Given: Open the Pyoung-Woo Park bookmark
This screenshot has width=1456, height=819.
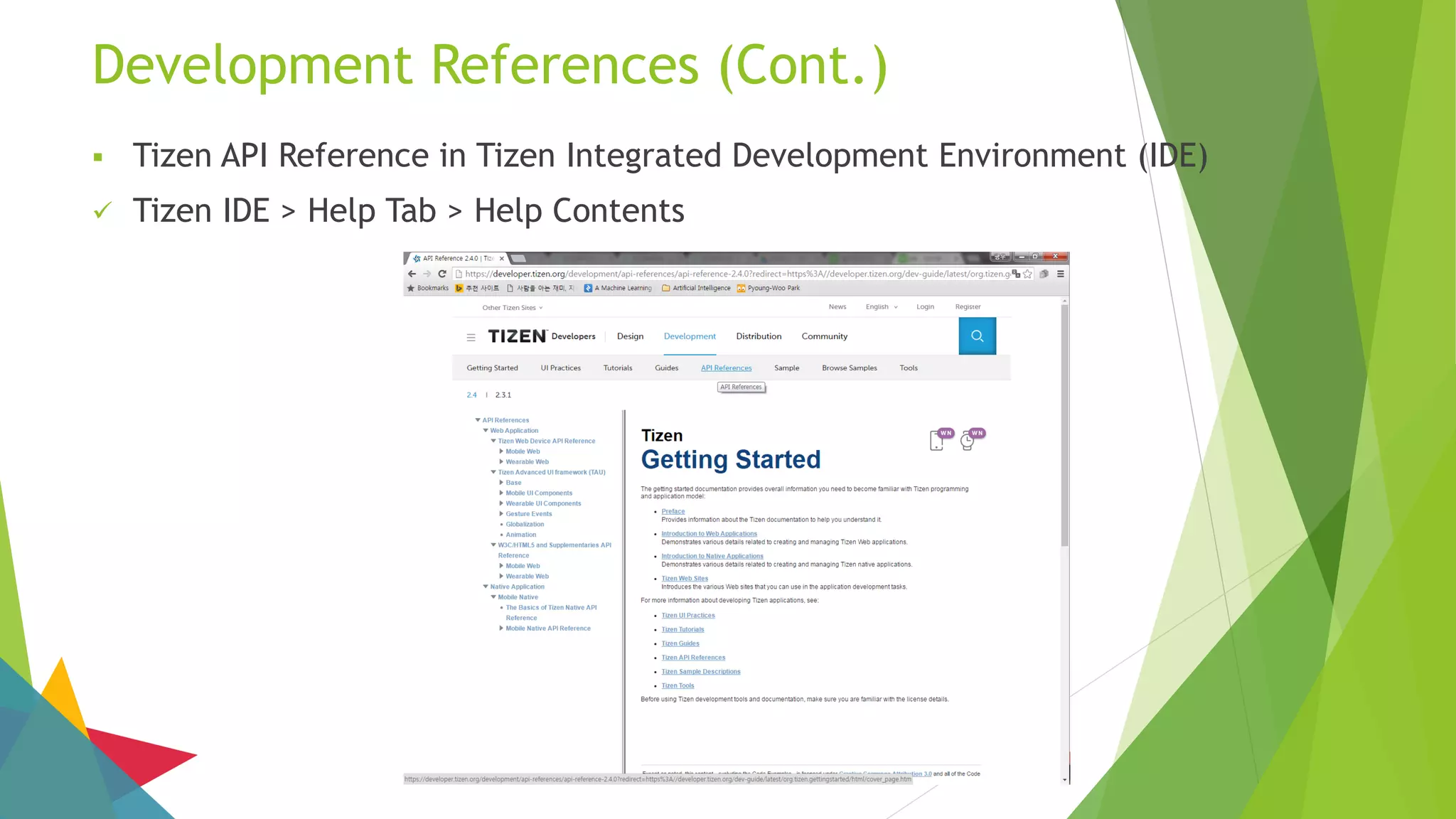Looking at the screenshot, I should [769, 288].
